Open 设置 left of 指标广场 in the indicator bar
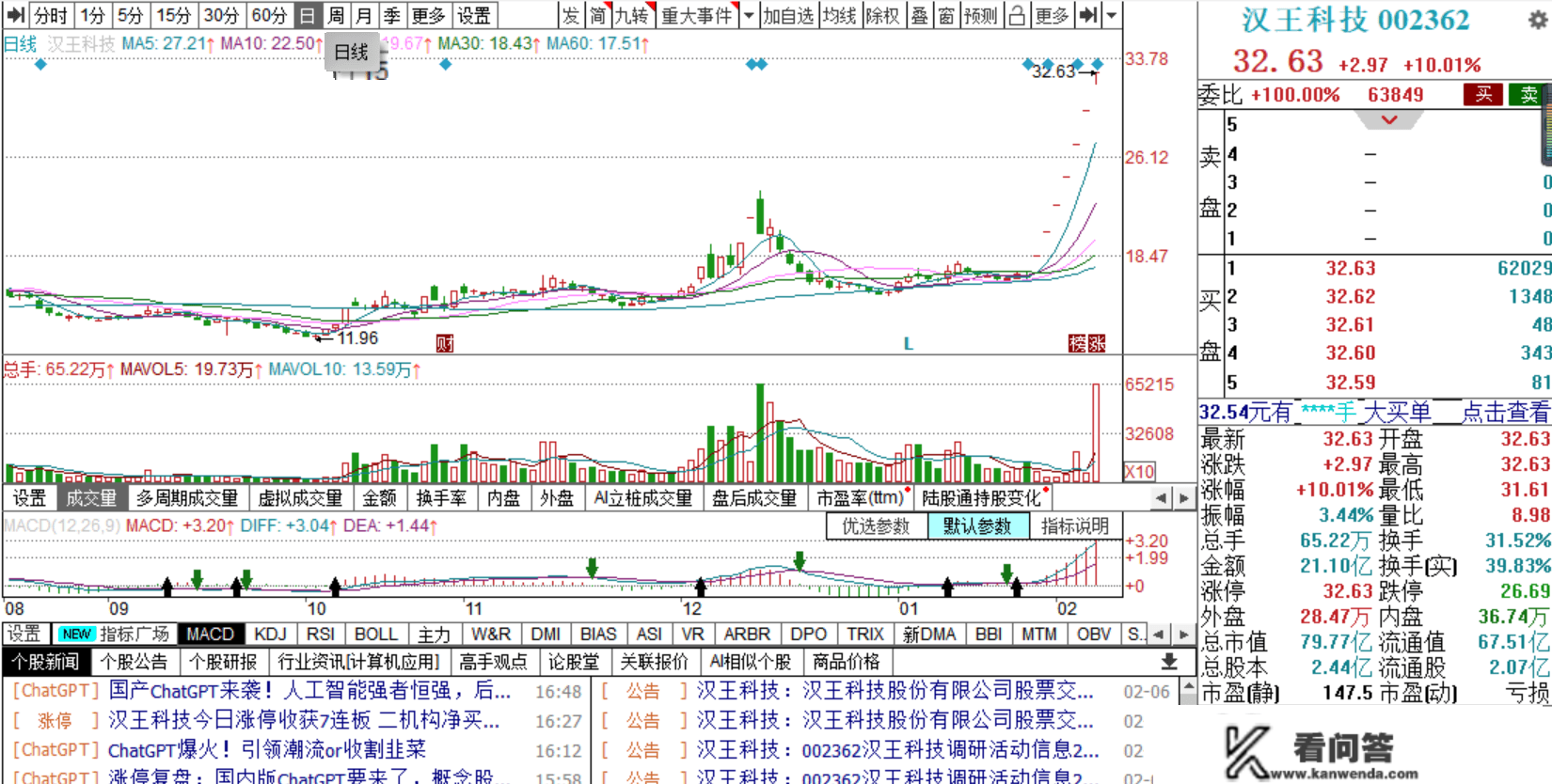1552x784 pixels. pyautogui.click(x=24, y=635)
